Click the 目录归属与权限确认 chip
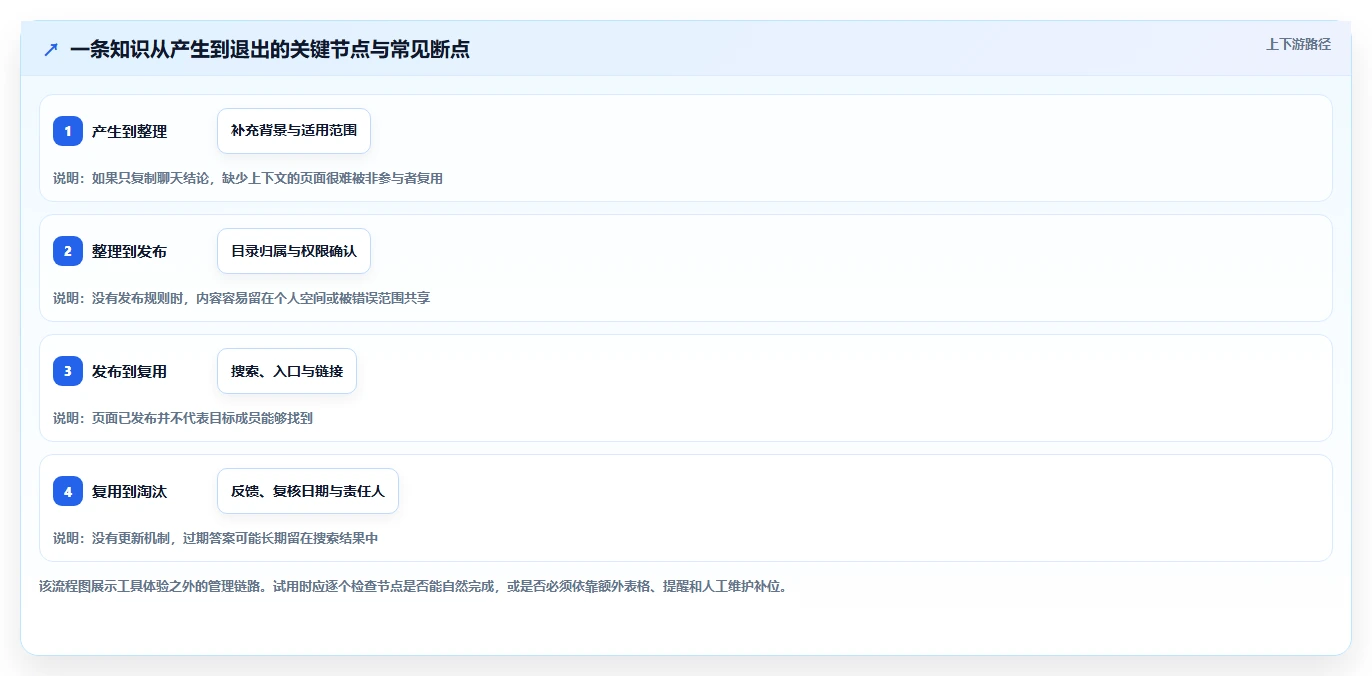Image resolution: width=1372 pixels, height=676 pixels. (294, 251)
